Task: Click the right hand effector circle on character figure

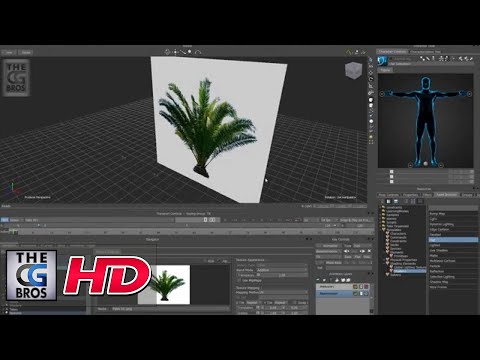Action: (x=469, y=94)
